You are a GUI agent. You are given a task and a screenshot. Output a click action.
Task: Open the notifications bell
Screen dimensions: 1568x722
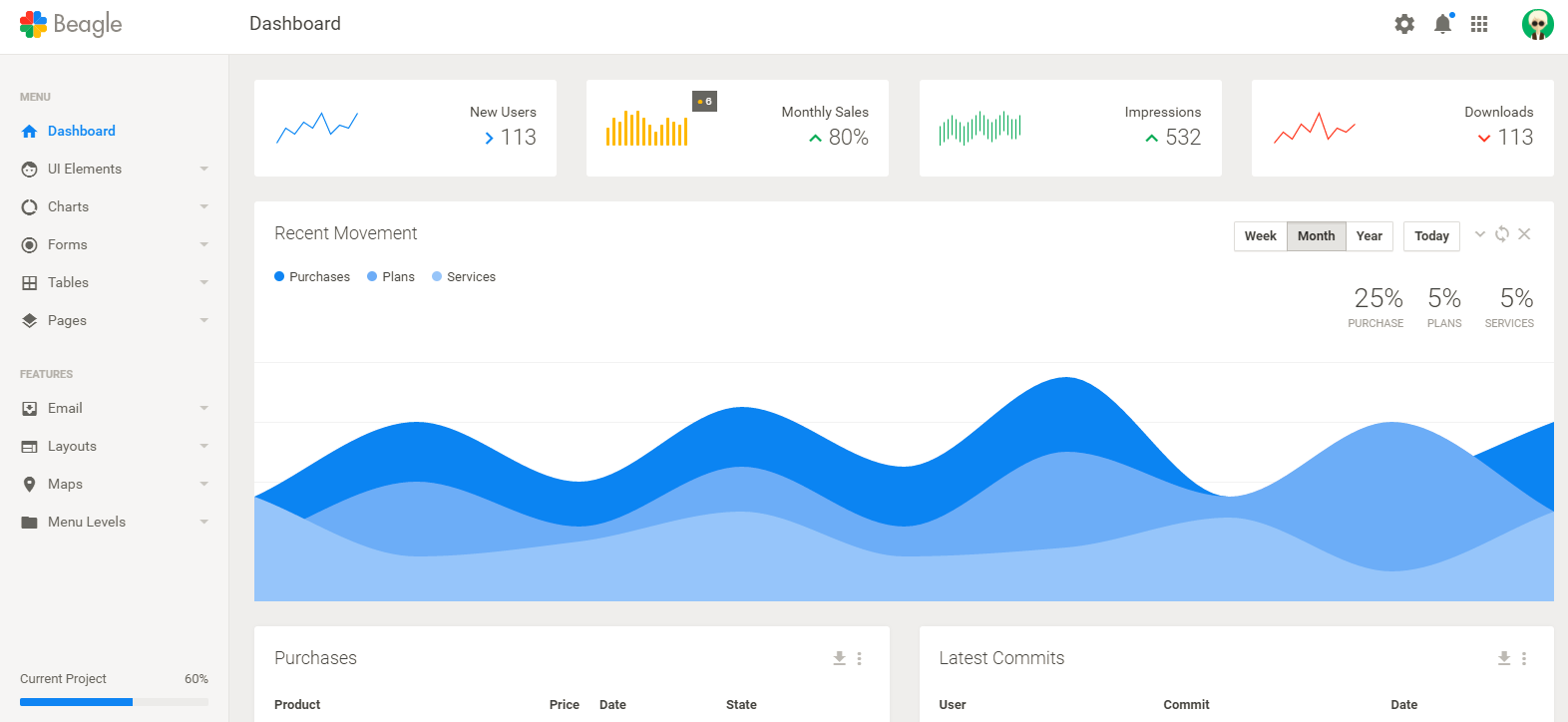click(1442, 24)
